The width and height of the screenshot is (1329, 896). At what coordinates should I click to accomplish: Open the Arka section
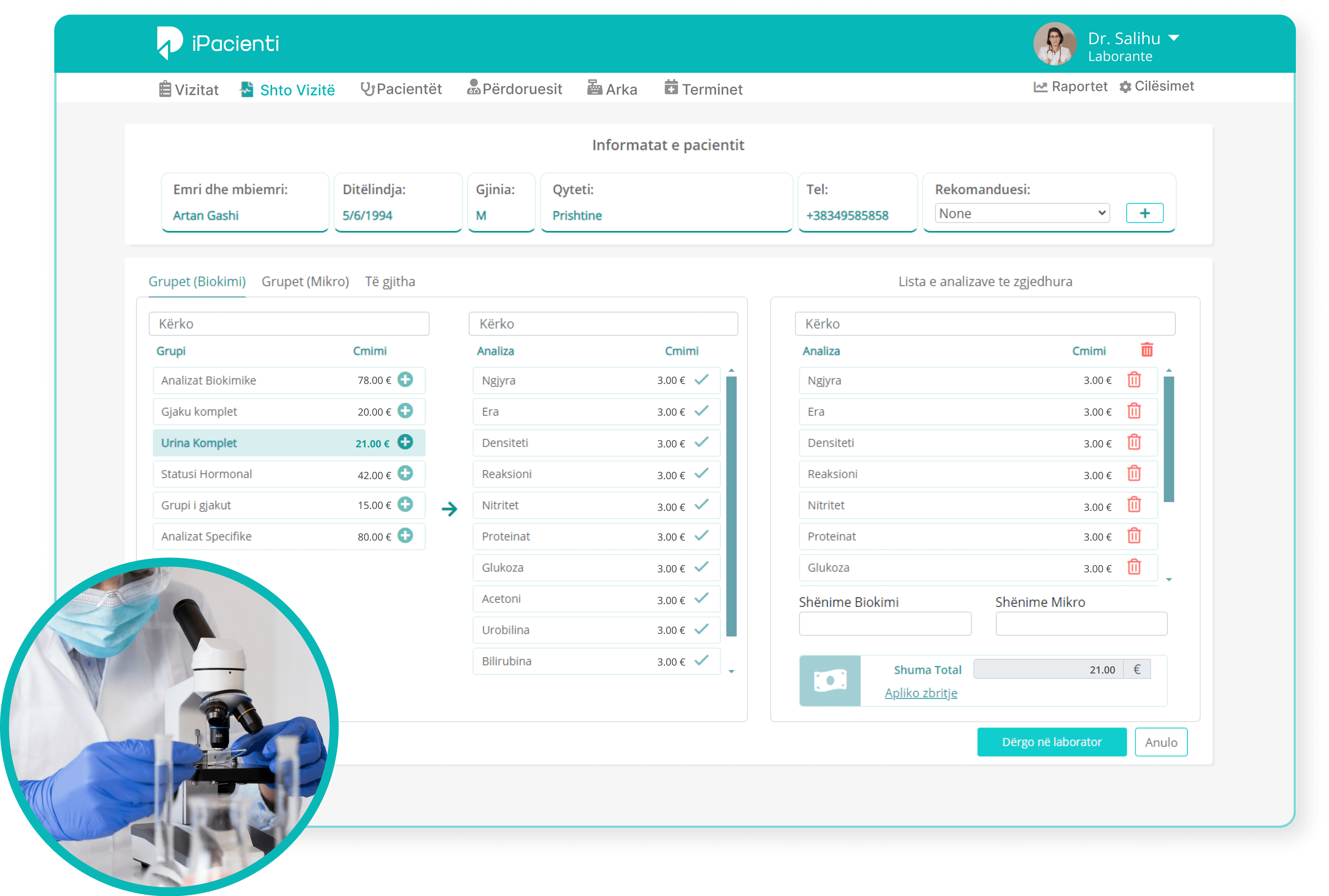pos(612,89)
